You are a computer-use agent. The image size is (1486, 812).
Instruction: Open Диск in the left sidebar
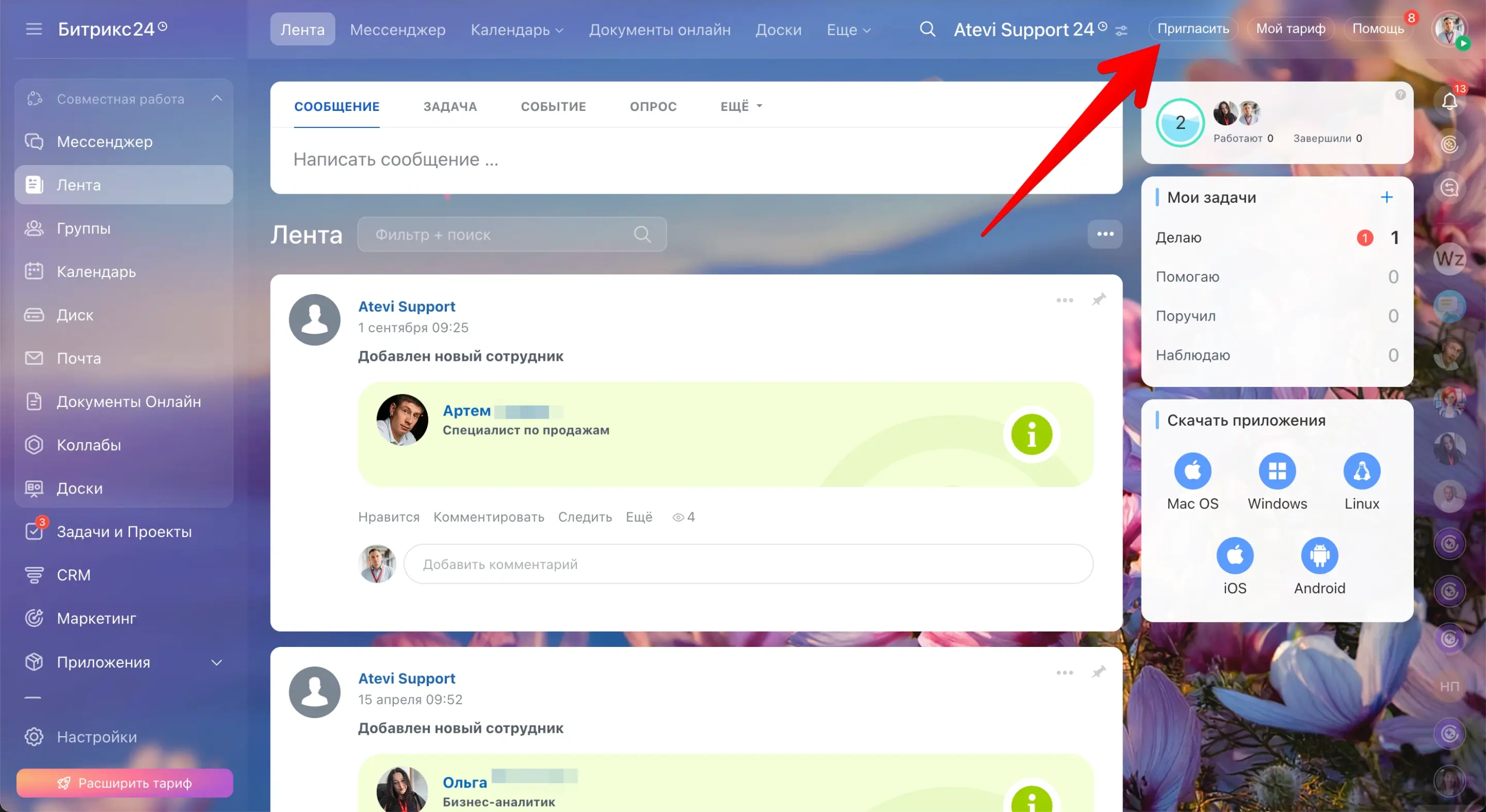pos(124,315)
